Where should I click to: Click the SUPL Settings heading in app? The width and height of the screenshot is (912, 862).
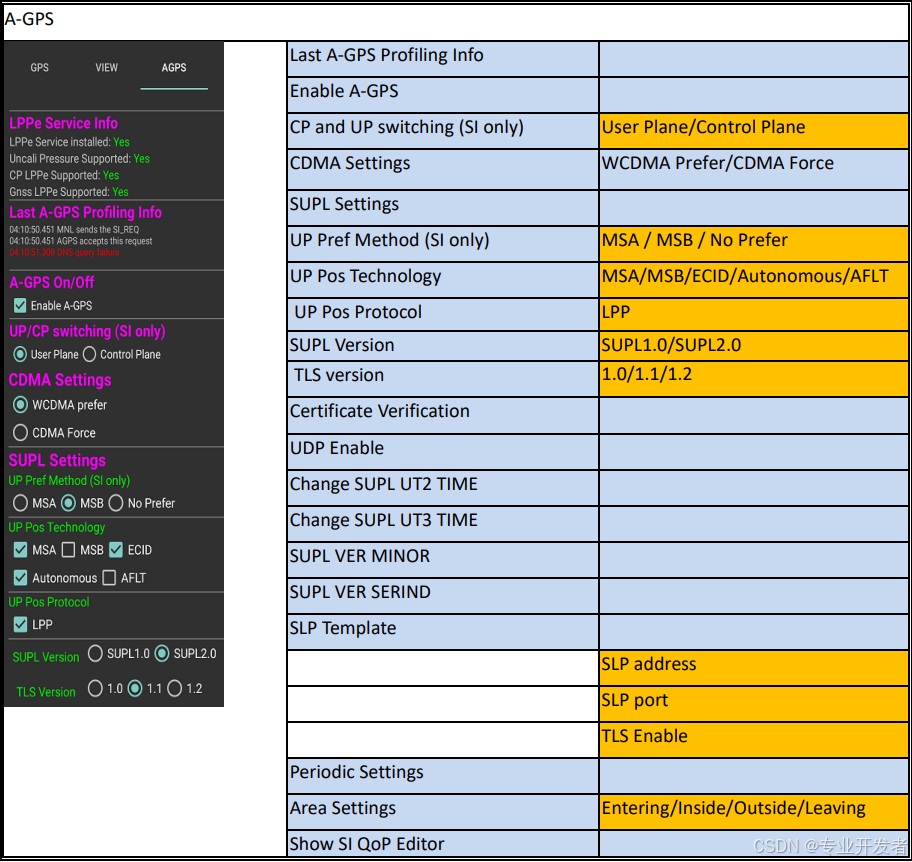click(57, 461)
